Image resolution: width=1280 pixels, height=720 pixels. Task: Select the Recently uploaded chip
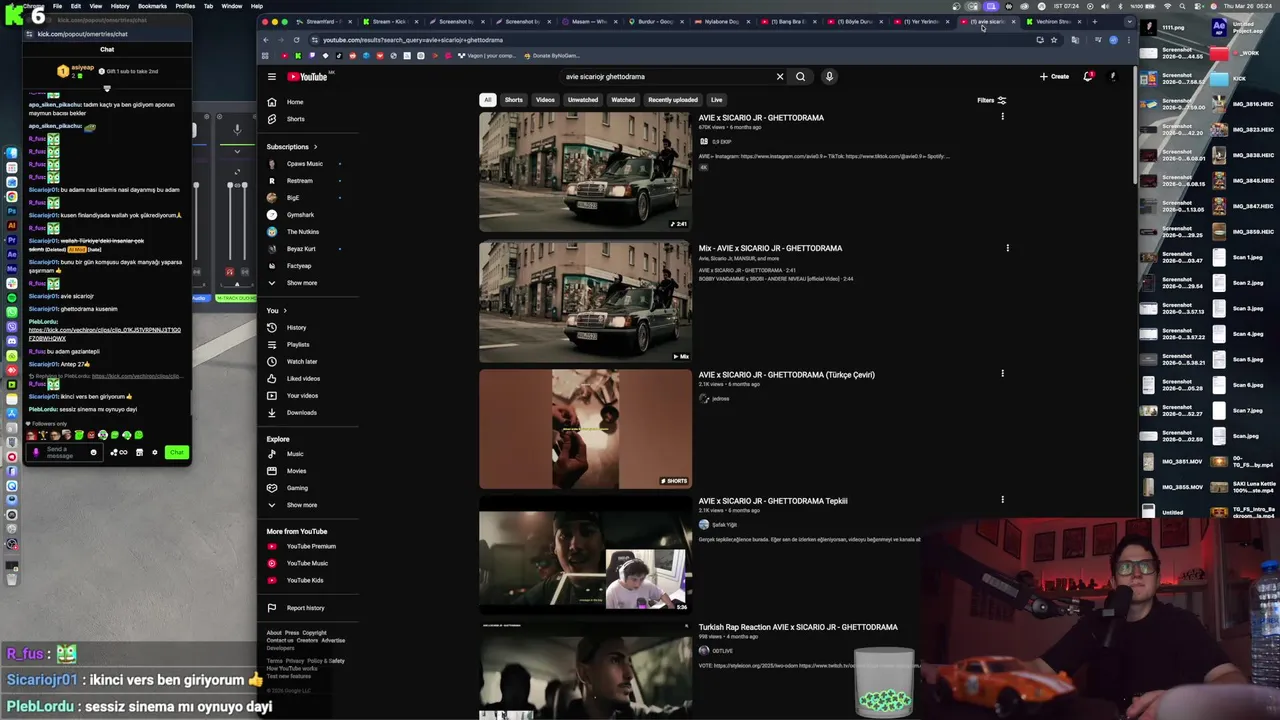673,100
